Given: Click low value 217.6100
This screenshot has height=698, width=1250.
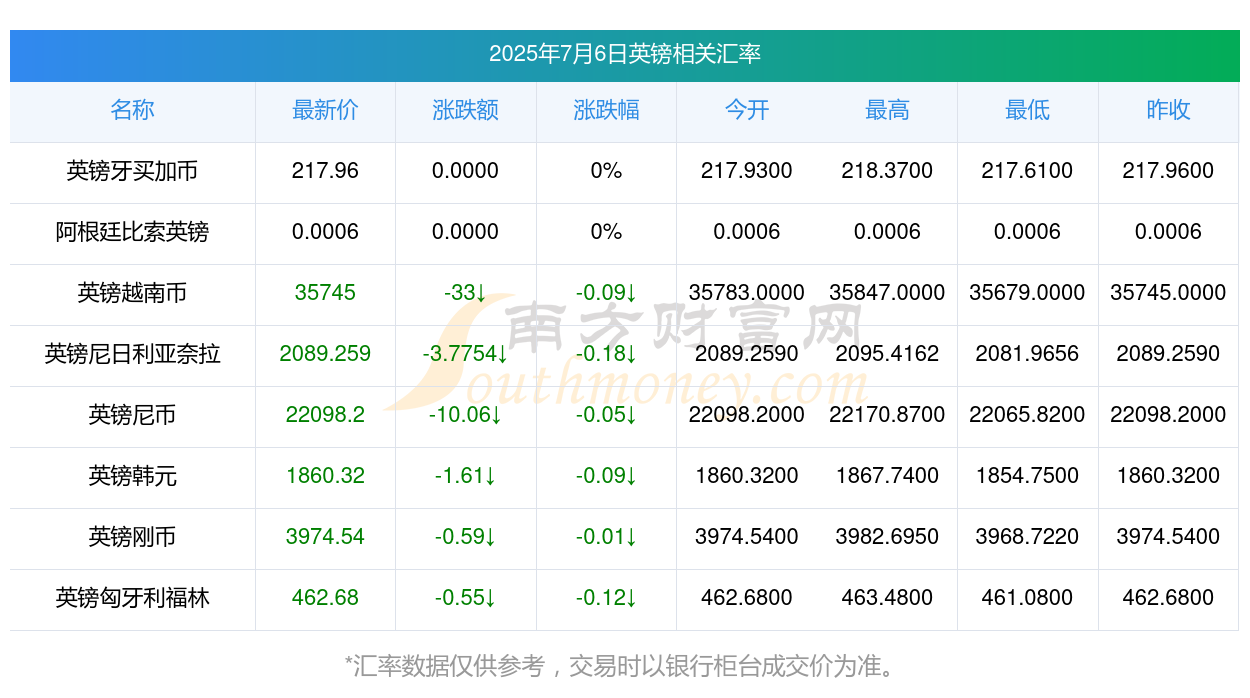Looking at the screenshot, I should click(1027, 171).
